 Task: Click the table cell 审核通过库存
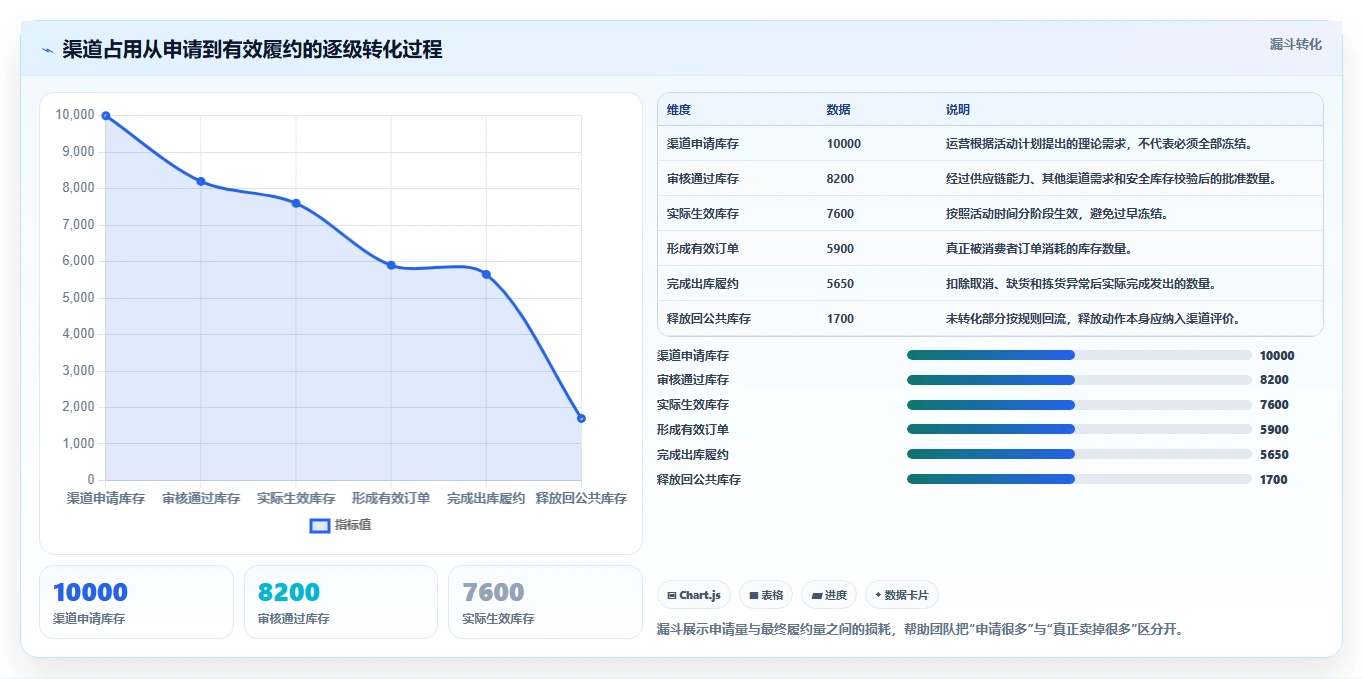click(703, 179)
